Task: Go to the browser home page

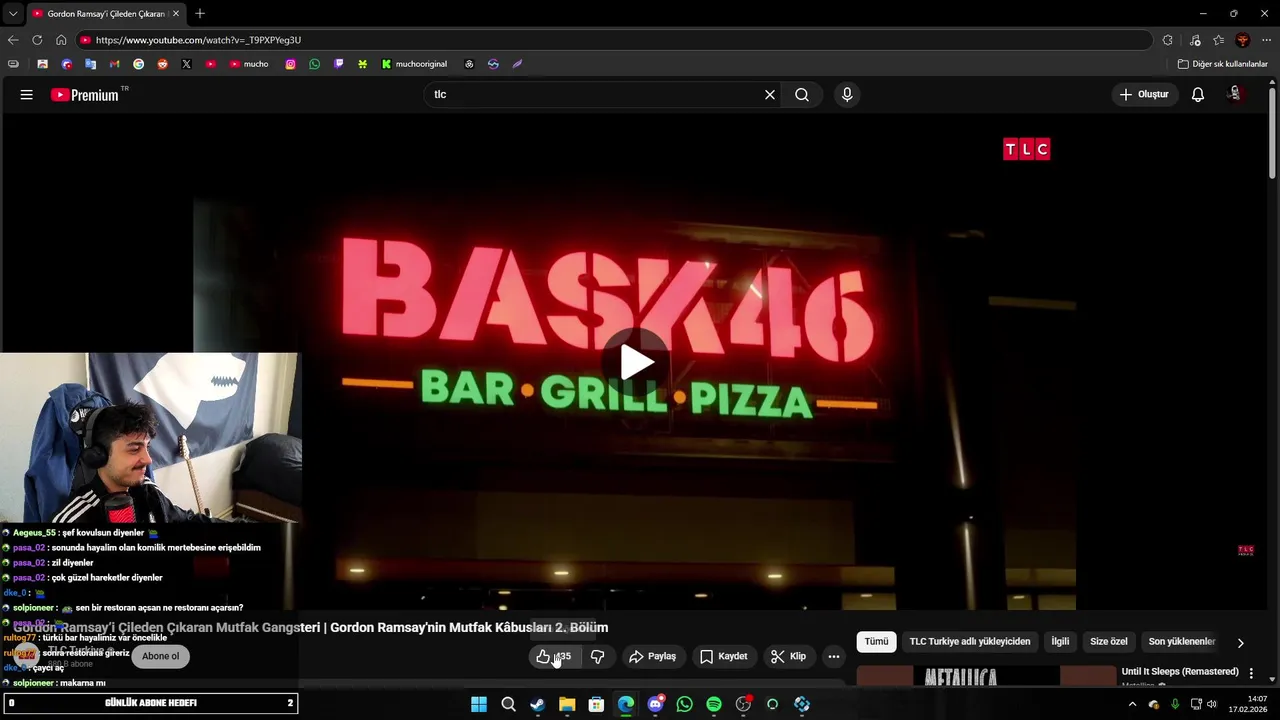Action: [61, 40]
